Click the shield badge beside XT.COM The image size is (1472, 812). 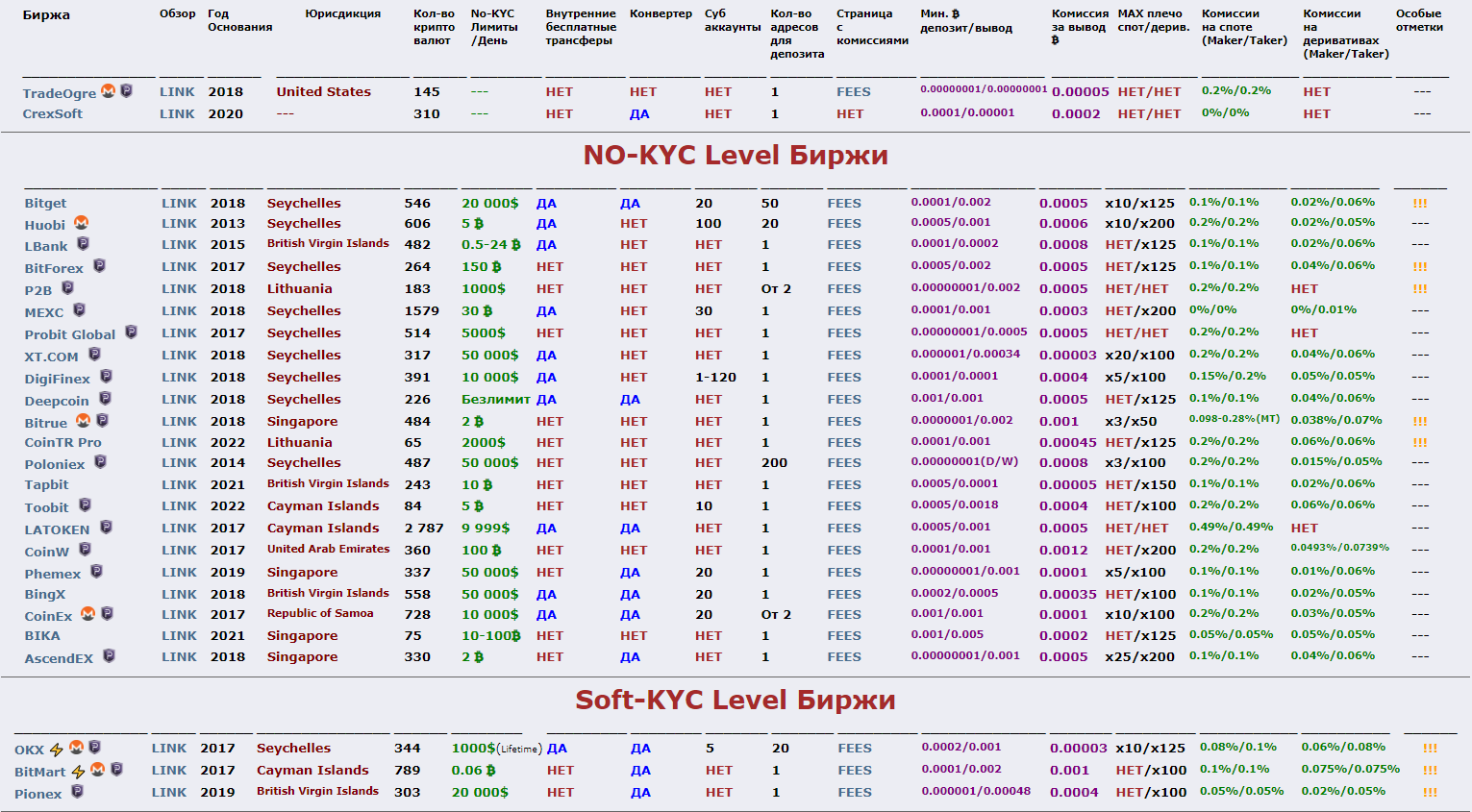(x=94, y=355)
